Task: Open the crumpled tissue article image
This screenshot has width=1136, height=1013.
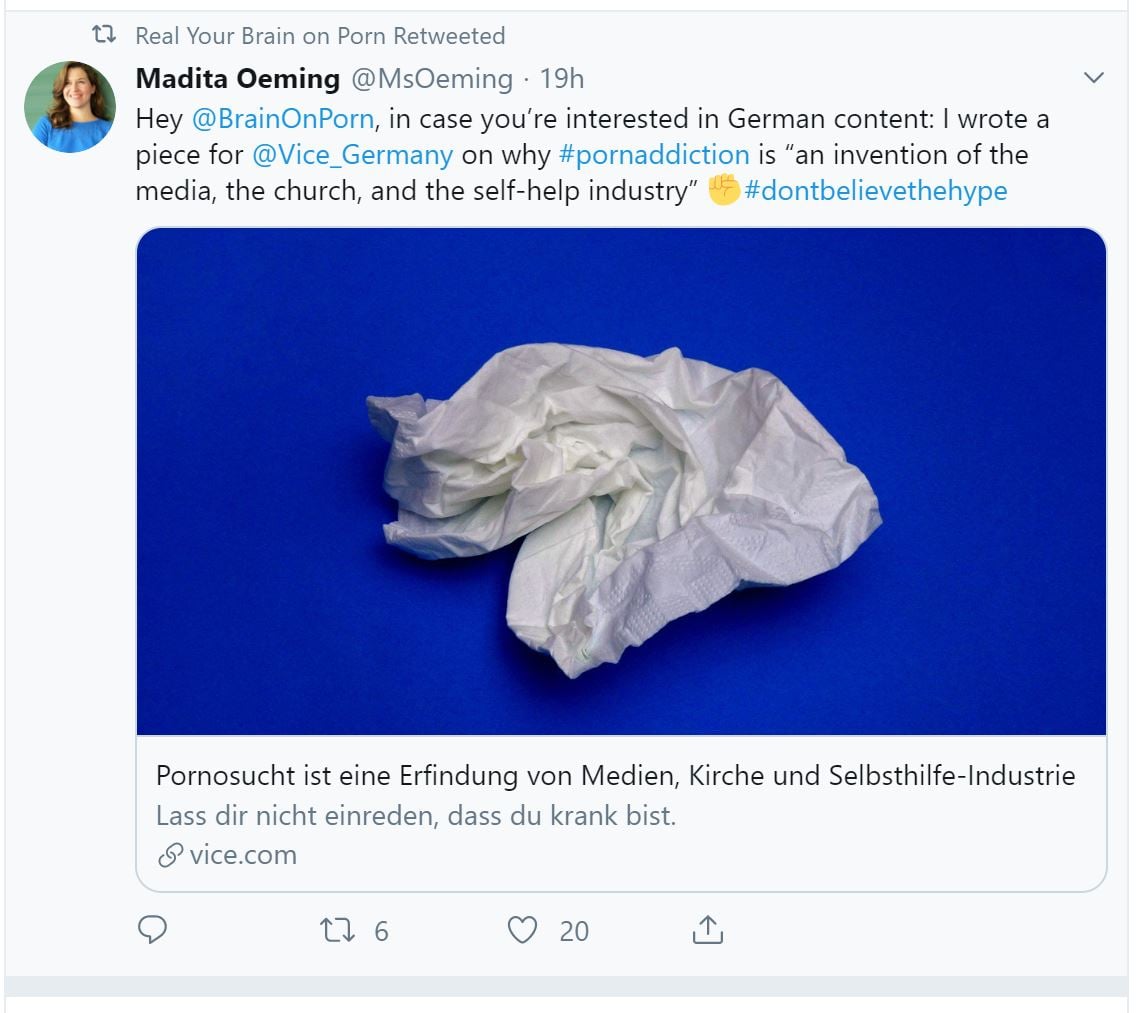Action: pos(621,481)
